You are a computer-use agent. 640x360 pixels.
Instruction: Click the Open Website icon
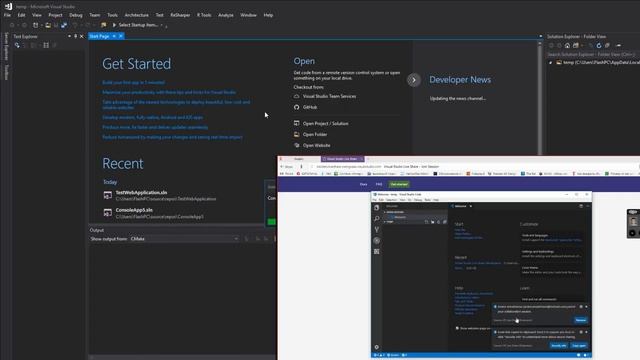point(297,145)
